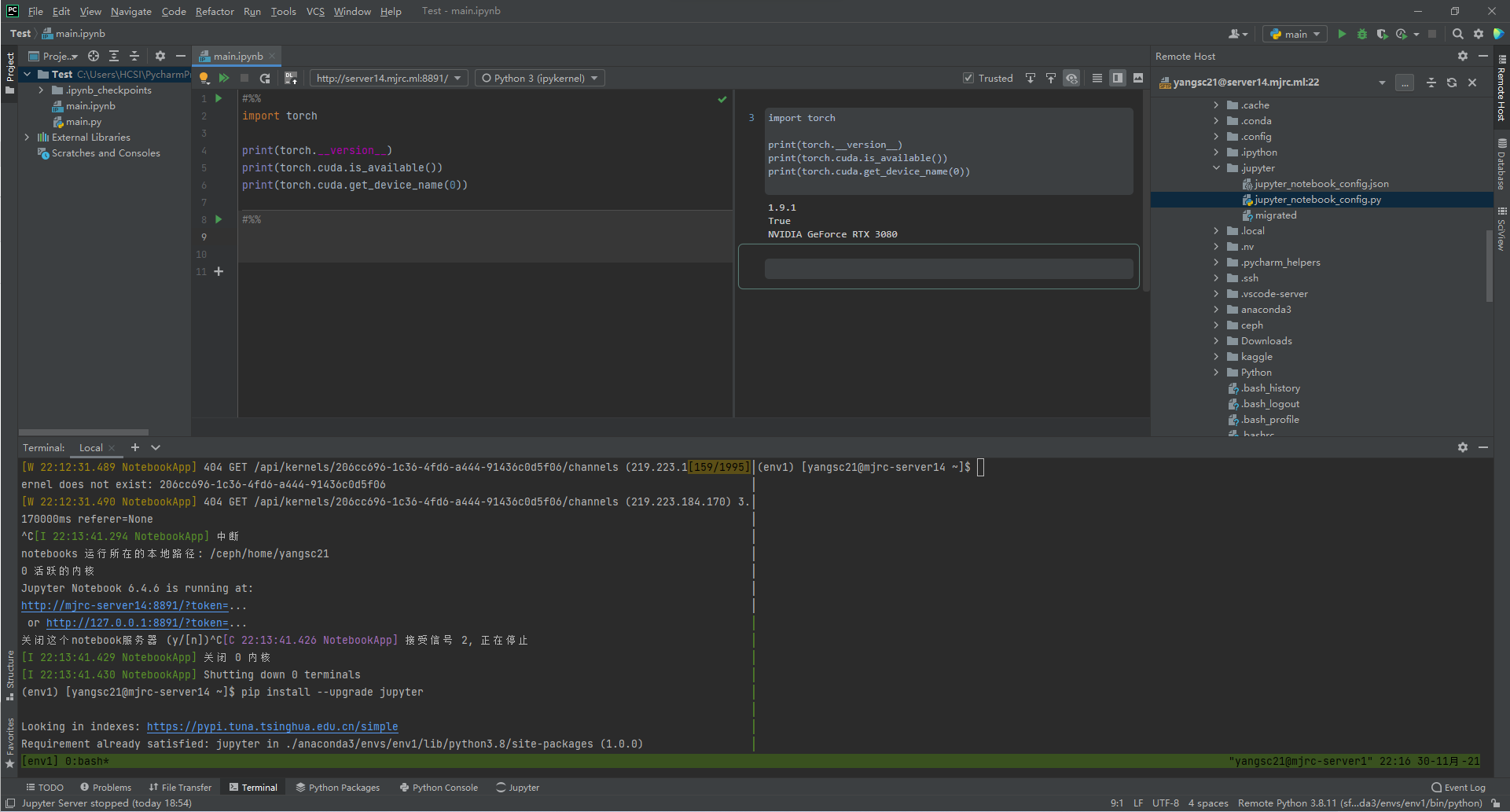This screenshot has width=1510, height=812.
Task: Click the upload notebook to server icon
Action: (291, 78)
